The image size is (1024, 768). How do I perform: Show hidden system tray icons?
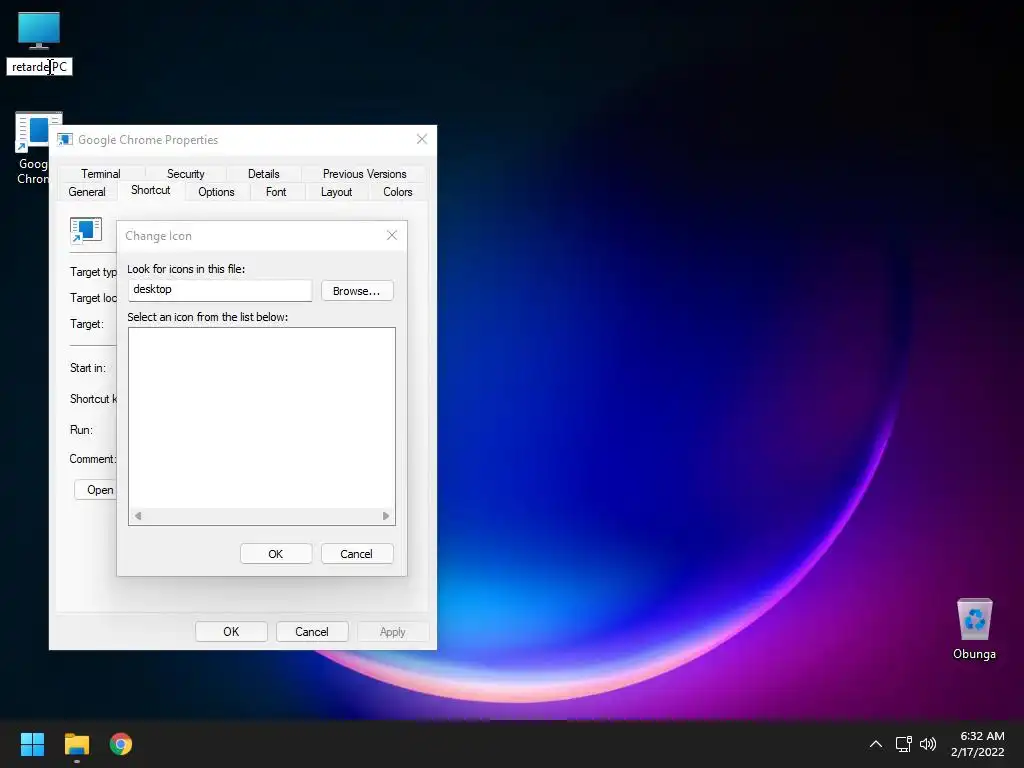[876, 744]
